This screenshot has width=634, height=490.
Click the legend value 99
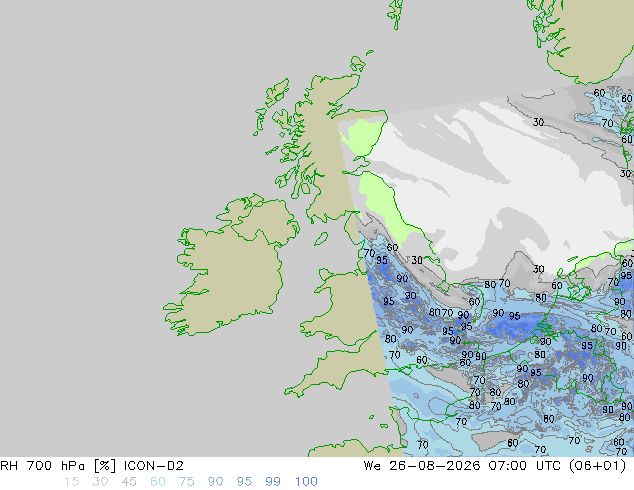[273, 482]
